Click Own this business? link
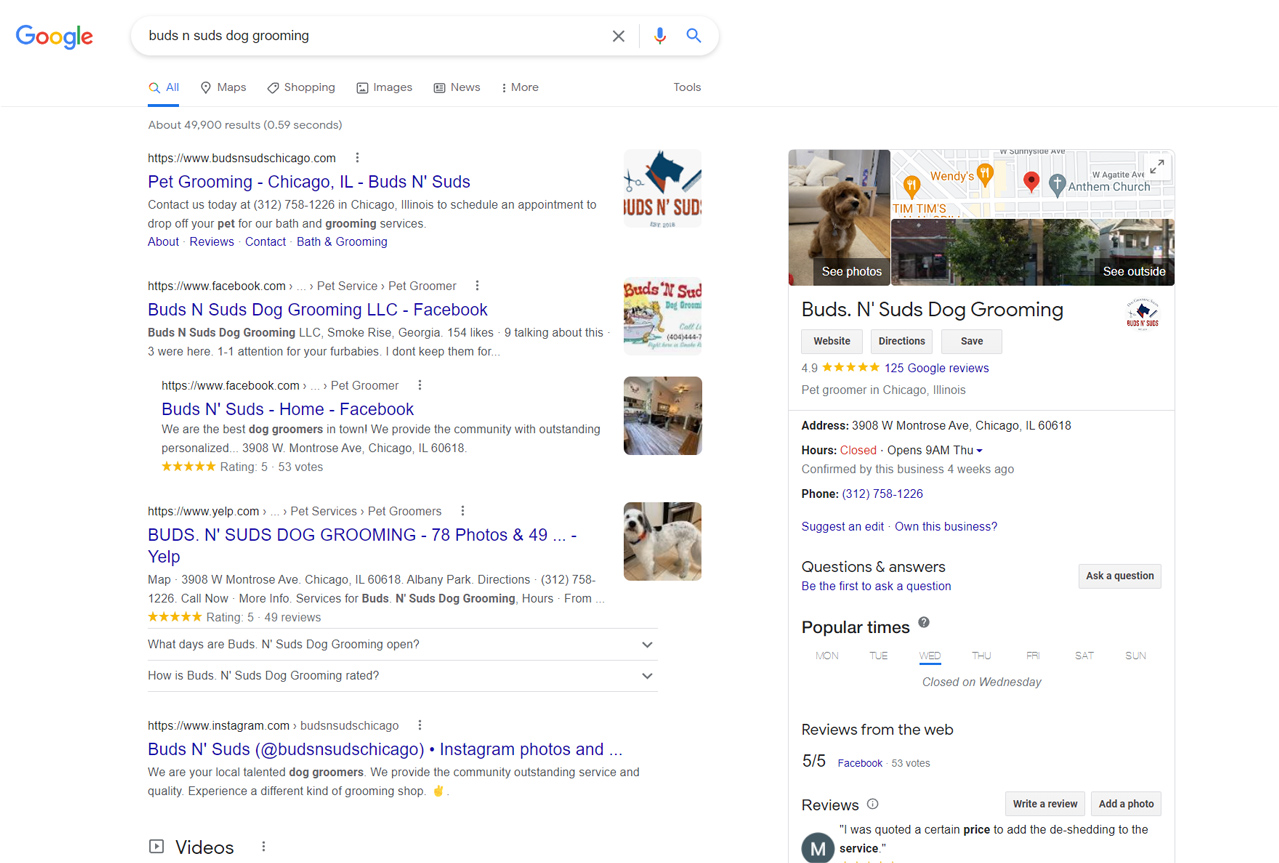The height and width of the screenshot is (863, 1279). pos(946,527)
